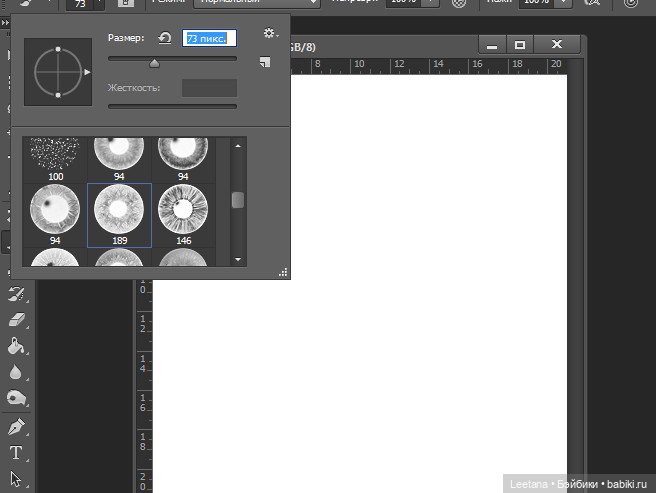Open the blending mode dropdown in options bar
This screenshot has width=656, height=493.
[256, 3]
